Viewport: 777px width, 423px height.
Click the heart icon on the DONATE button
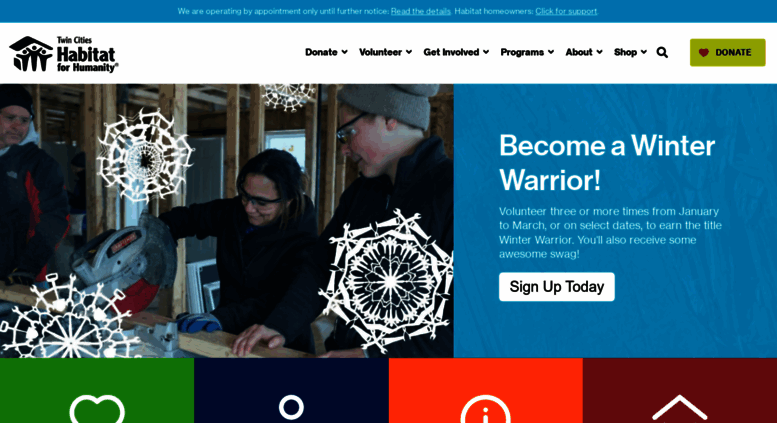pyautogui.click(x=704, y=53)
